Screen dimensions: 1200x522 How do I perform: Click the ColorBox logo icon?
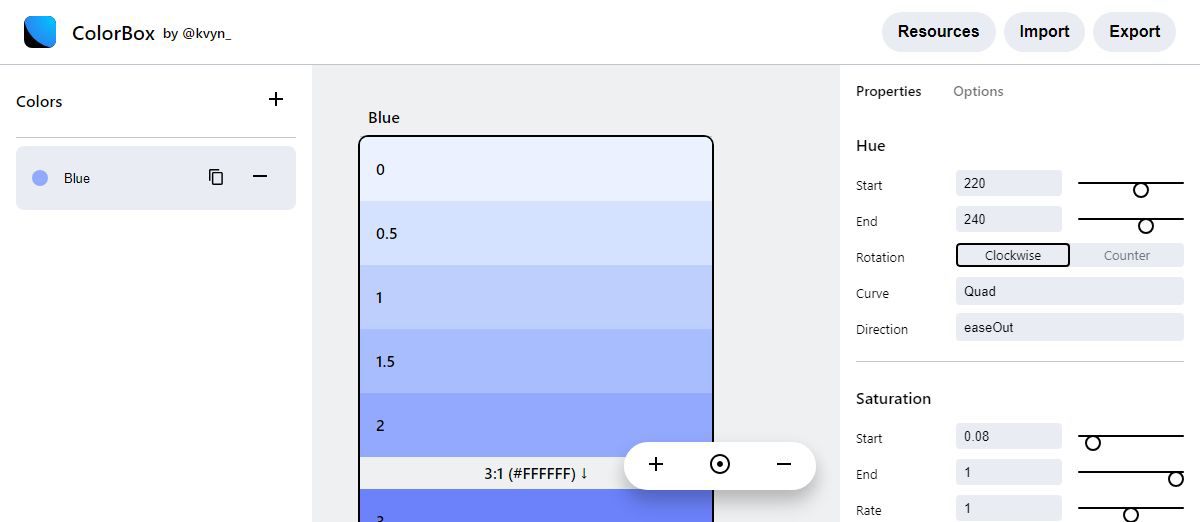pyautogui.click(x=40, y=32)
